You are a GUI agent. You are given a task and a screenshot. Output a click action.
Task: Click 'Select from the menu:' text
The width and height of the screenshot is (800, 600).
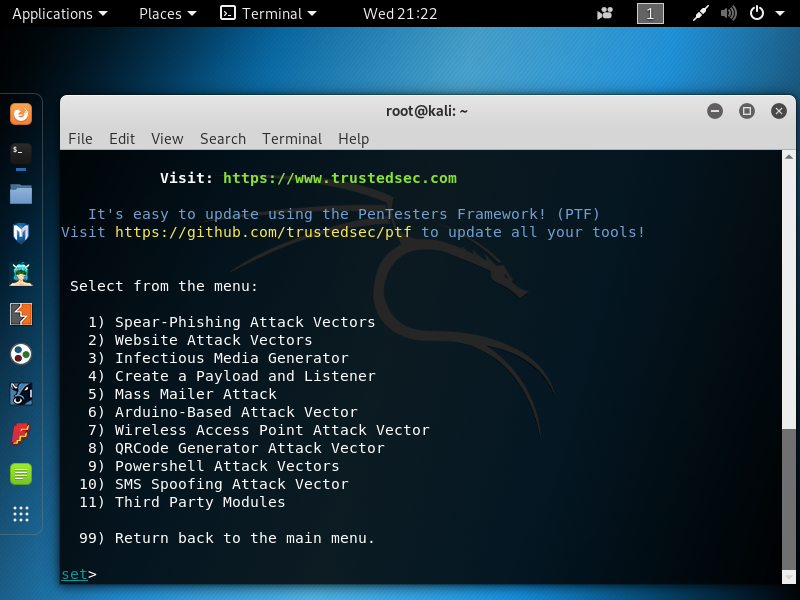click(164, 286)
